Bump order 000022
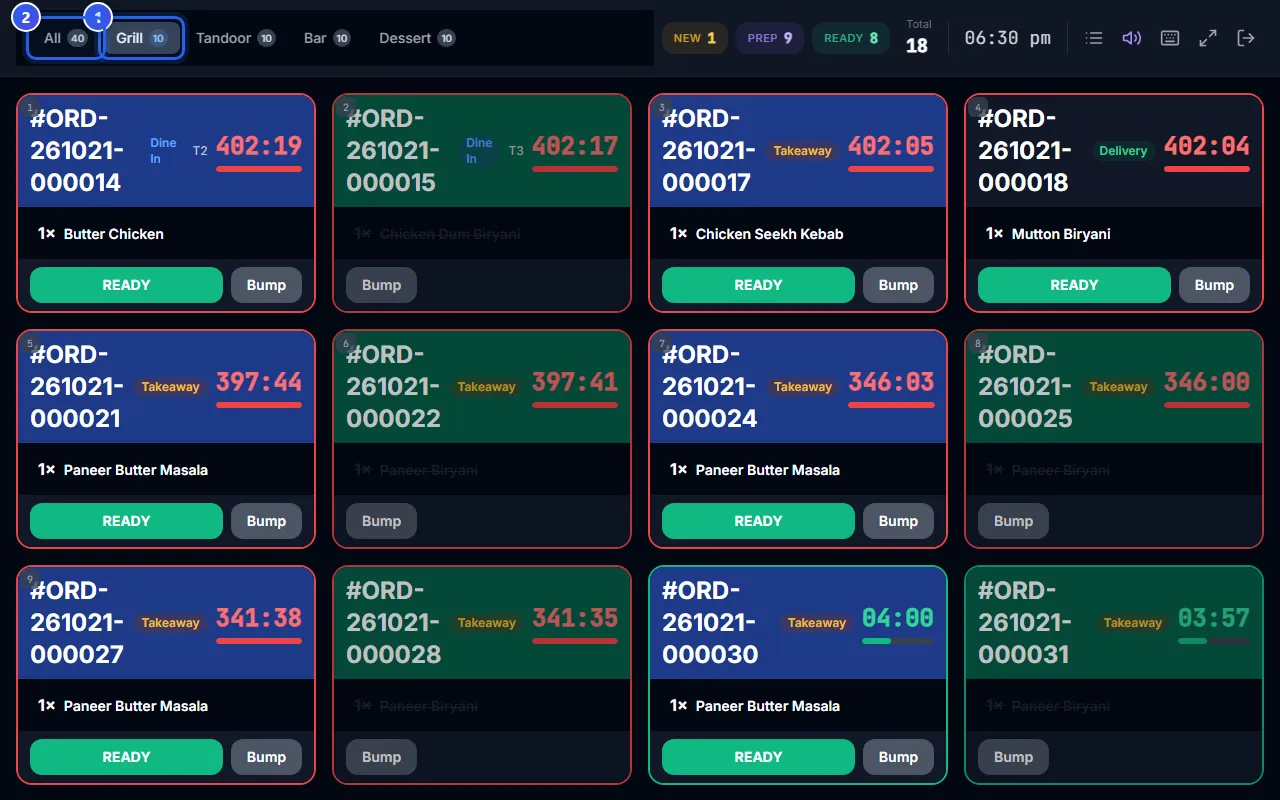 point(381,521)
